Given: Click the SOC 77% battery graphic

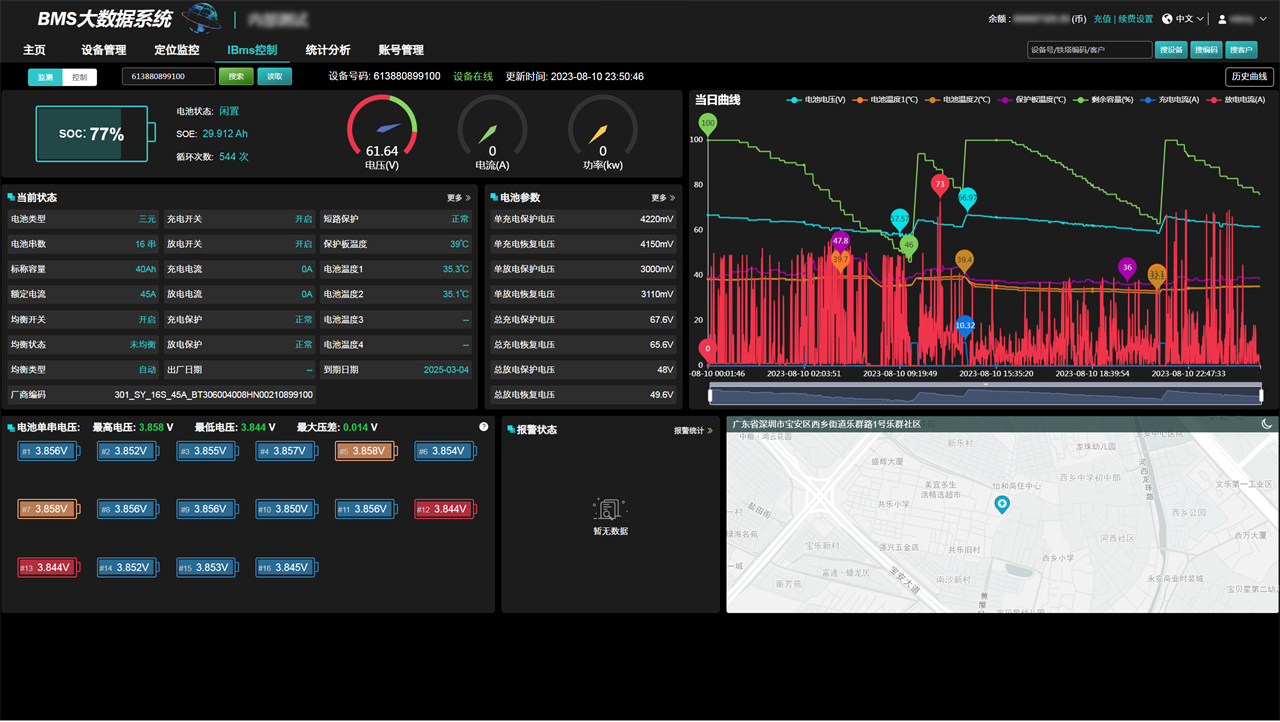Looking at the screenshot, I should [96, 134].
